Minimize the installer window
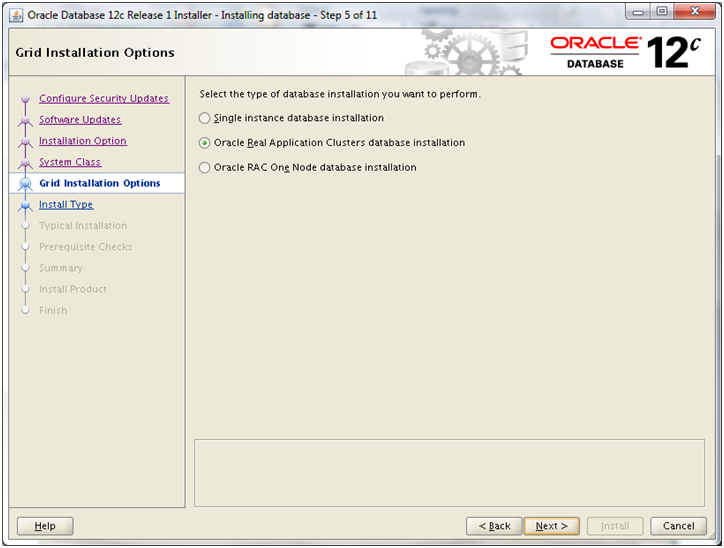The height and width of the screenshot is (548, 724). click(x=638, y=12)
